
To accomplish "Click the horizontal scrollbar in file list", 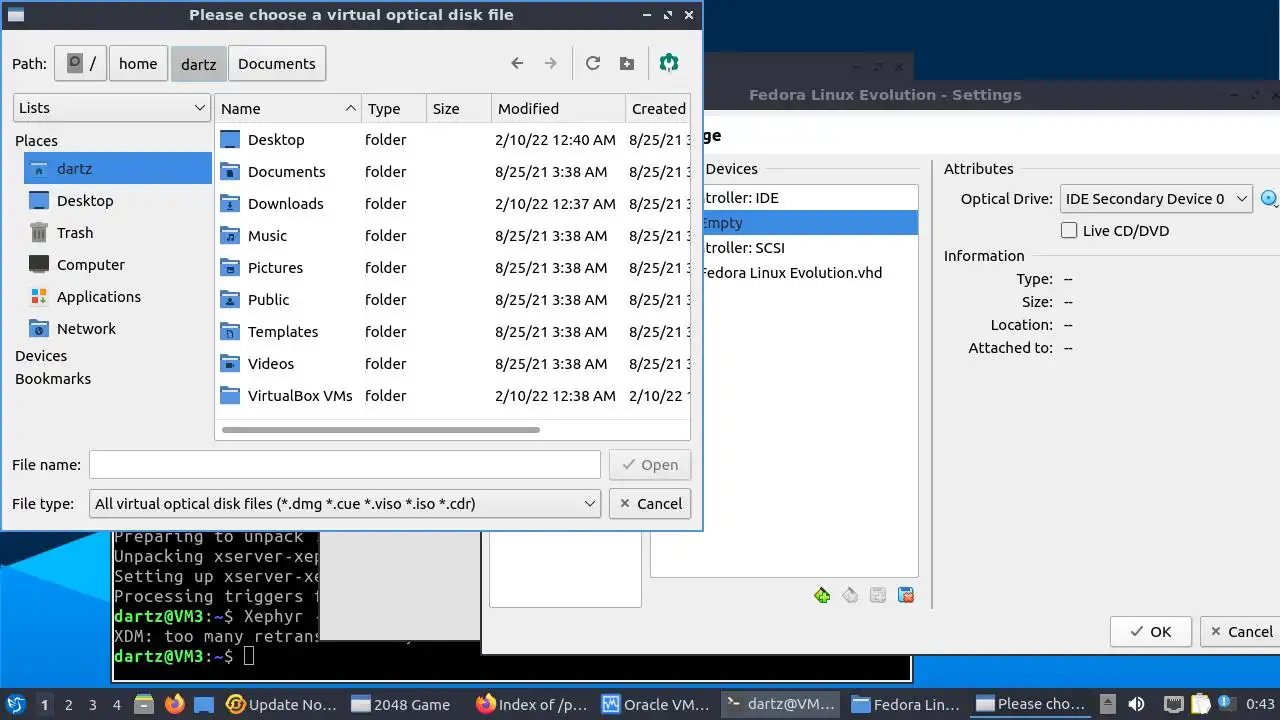I will 381,430.
